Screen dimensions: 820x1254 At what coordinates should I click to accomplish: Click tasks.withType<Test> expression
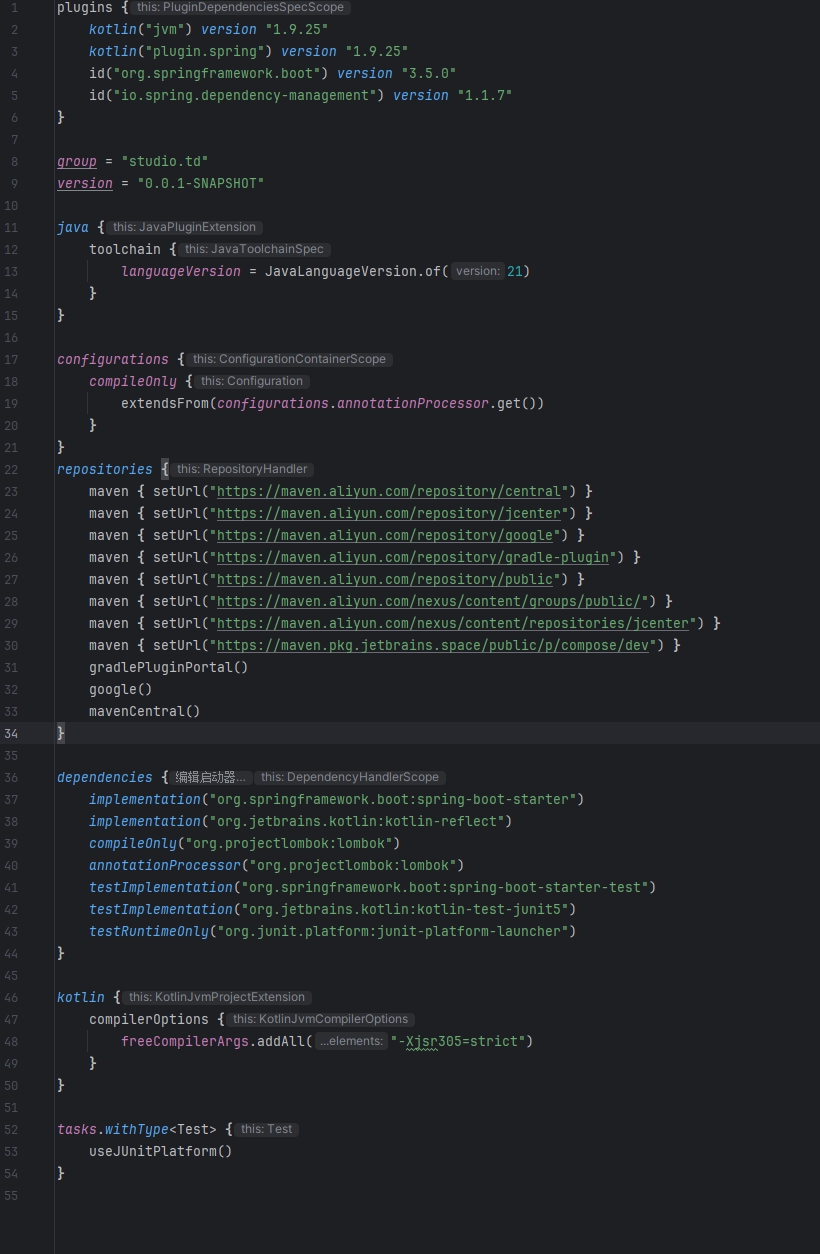pos(137,1129)
